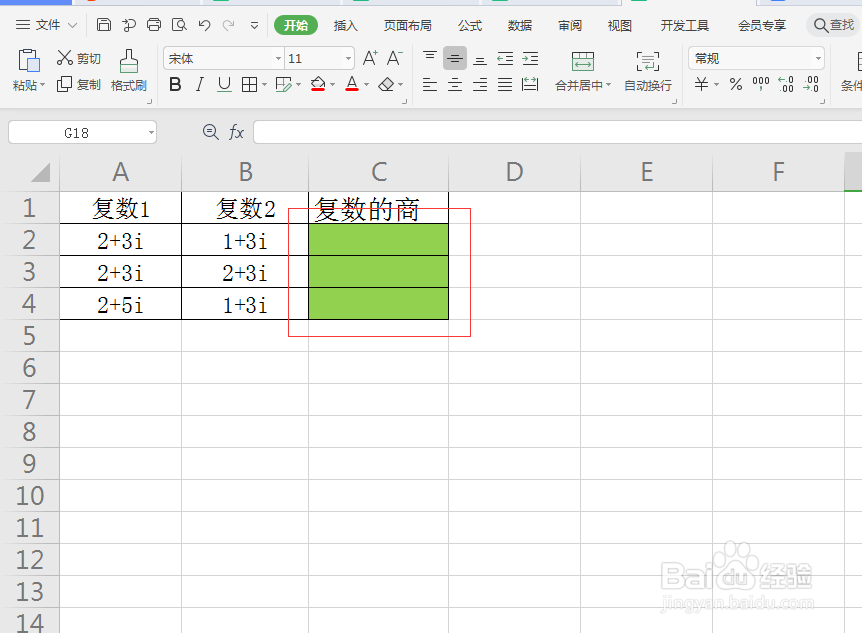
Task: Increase indent icon
Action: point(531,58)
